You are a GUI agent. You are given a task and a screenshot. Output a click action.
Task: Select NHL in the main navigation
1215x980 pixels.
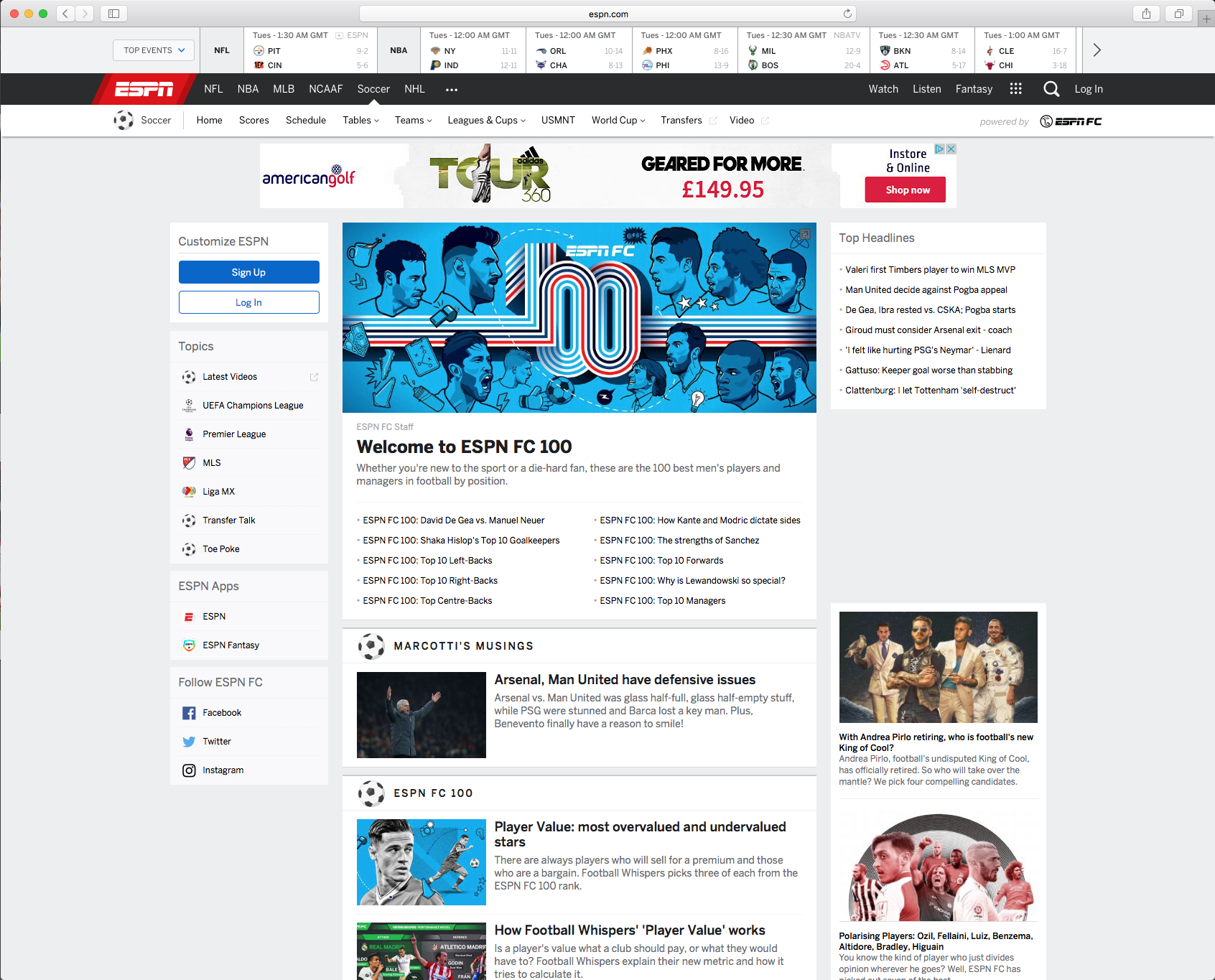(414, 89)
